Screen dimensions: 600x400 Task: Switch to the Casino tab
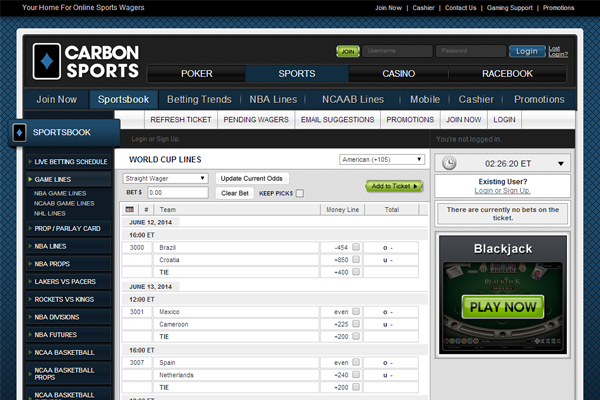[398, 73]
